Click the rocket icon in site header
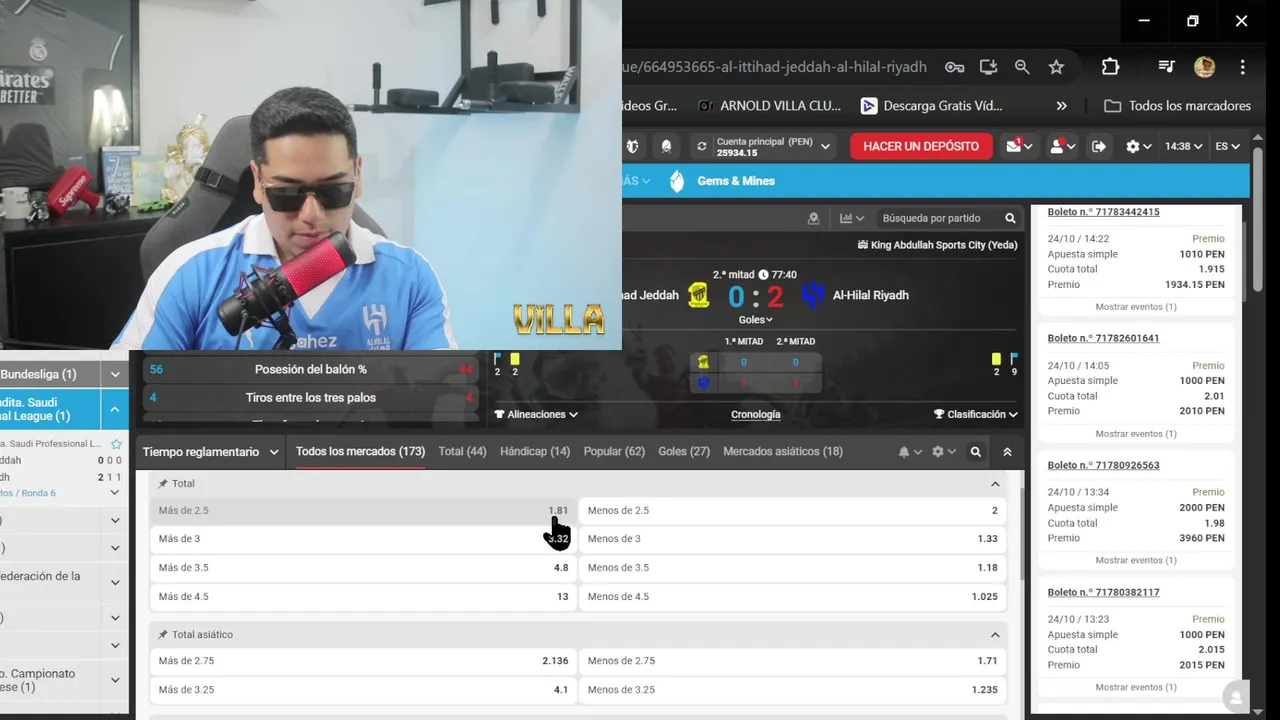Image resolution: width=1280 pixels, height=720 pixels. (x=666, y=146)
